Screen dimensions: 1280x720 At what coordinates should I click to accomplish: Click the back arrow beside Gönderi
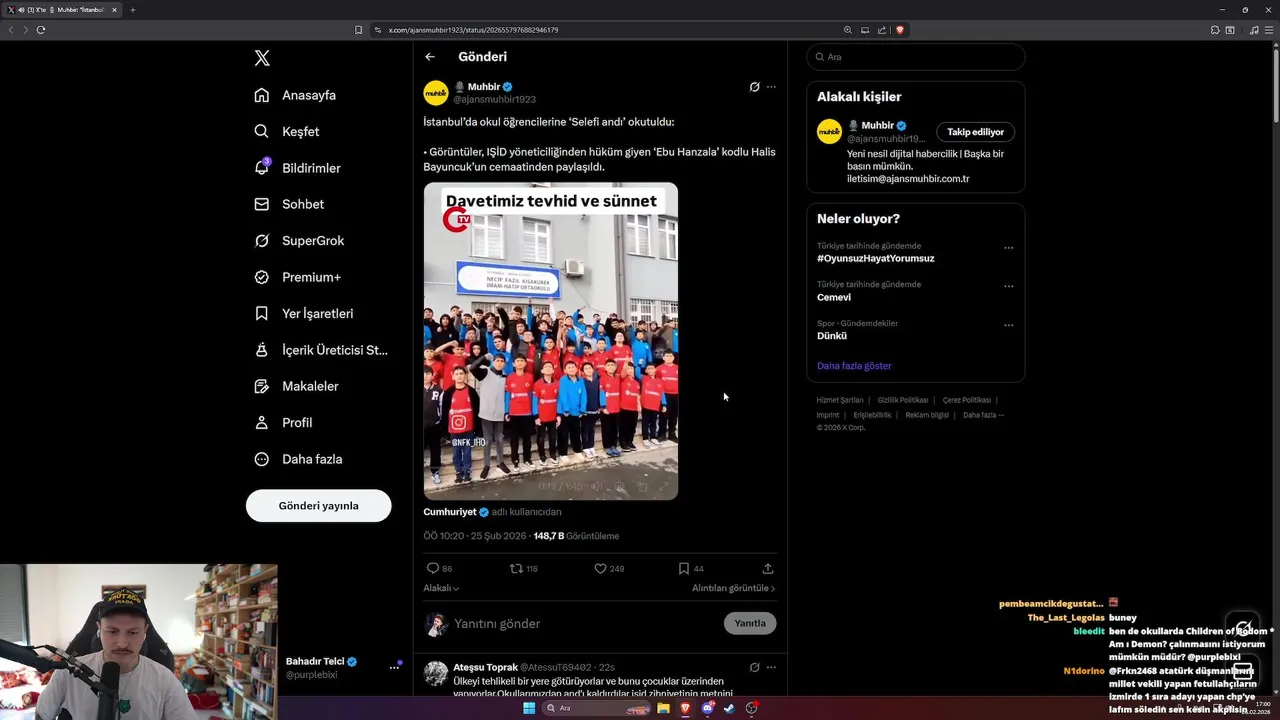430,57
